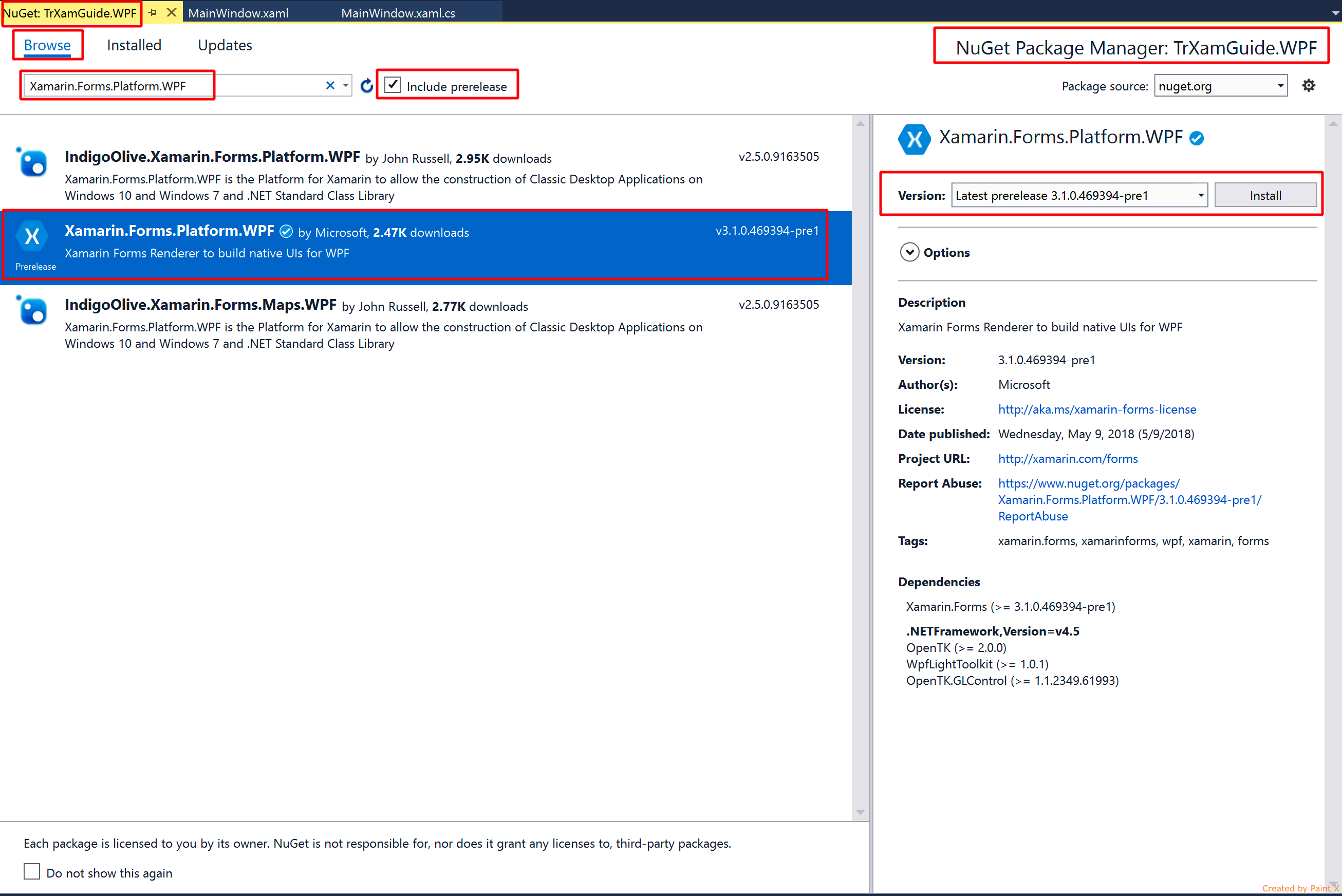Select IndigoOlive.Xamarin.Forms.Platform.WPF package row
Viewport: 1342px width, 896px height.
[425, 174]
